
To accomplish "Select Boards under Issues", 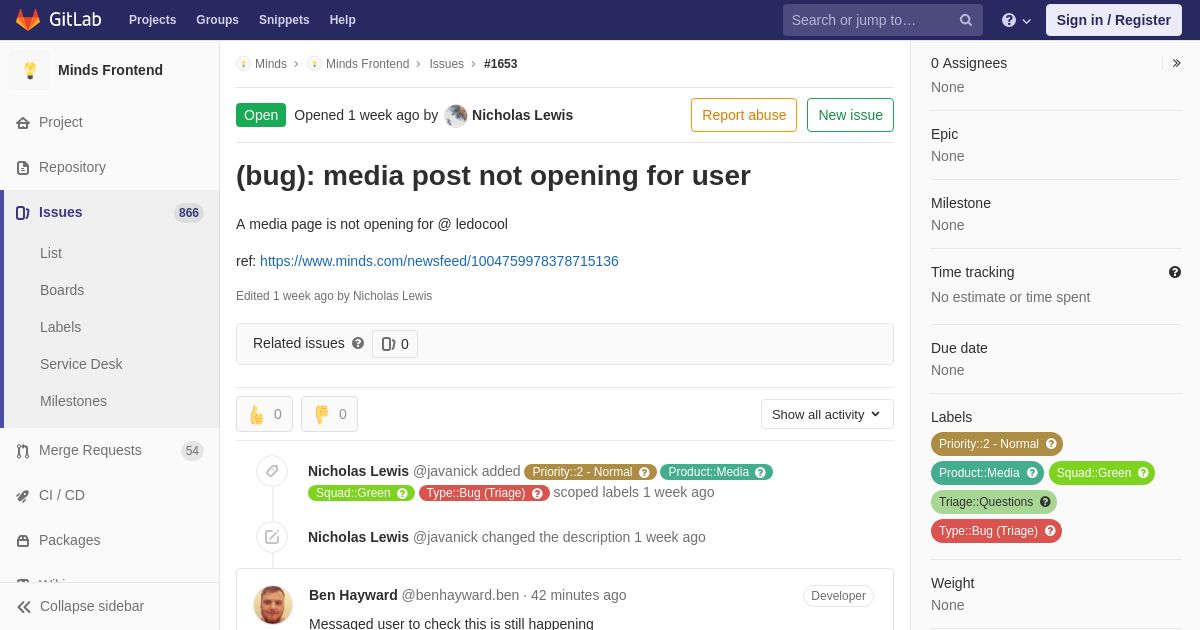I will tap(62, 290).
